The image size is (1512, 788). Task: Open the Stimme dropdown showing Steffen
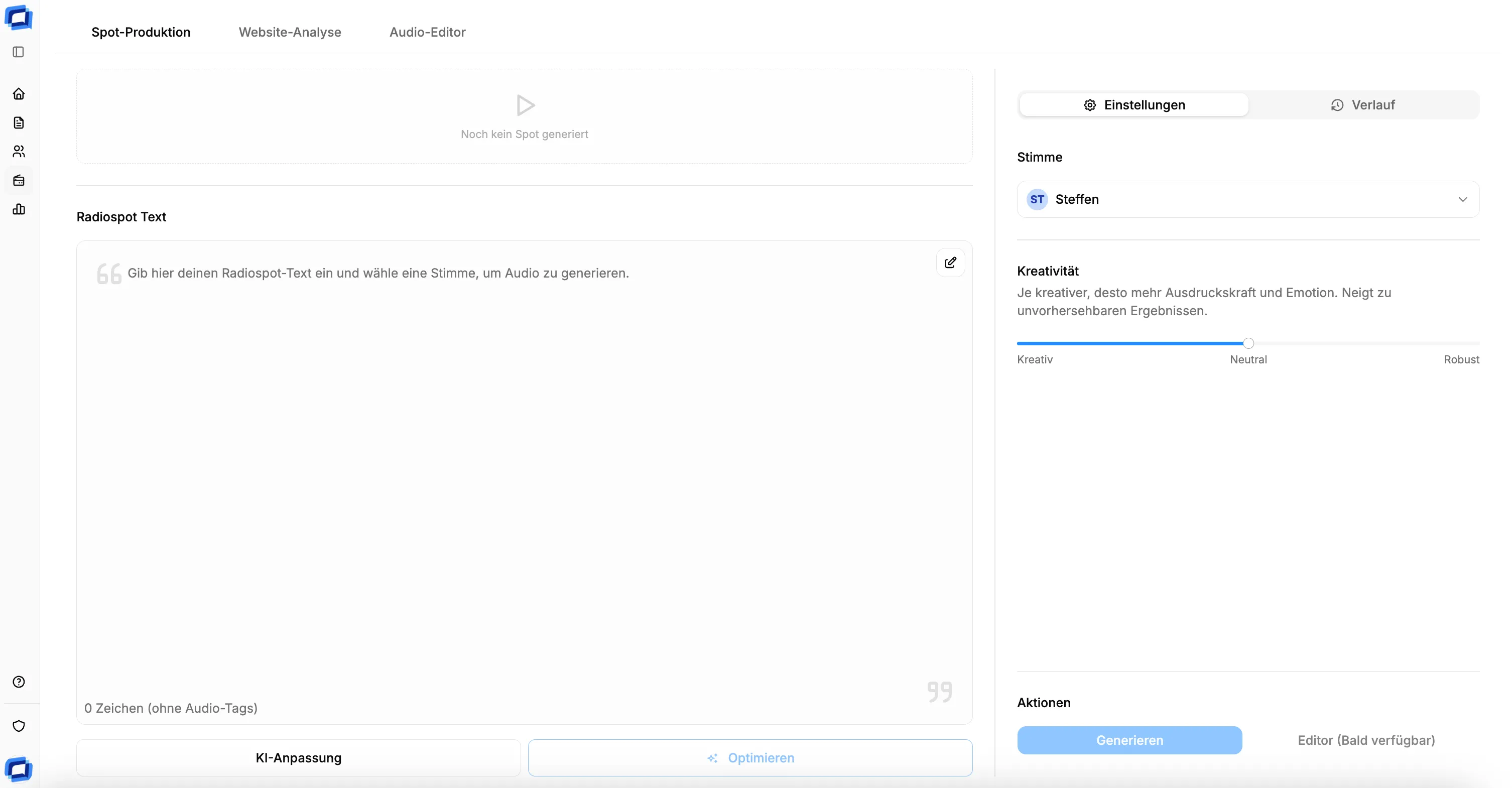tap(1248, 199)
